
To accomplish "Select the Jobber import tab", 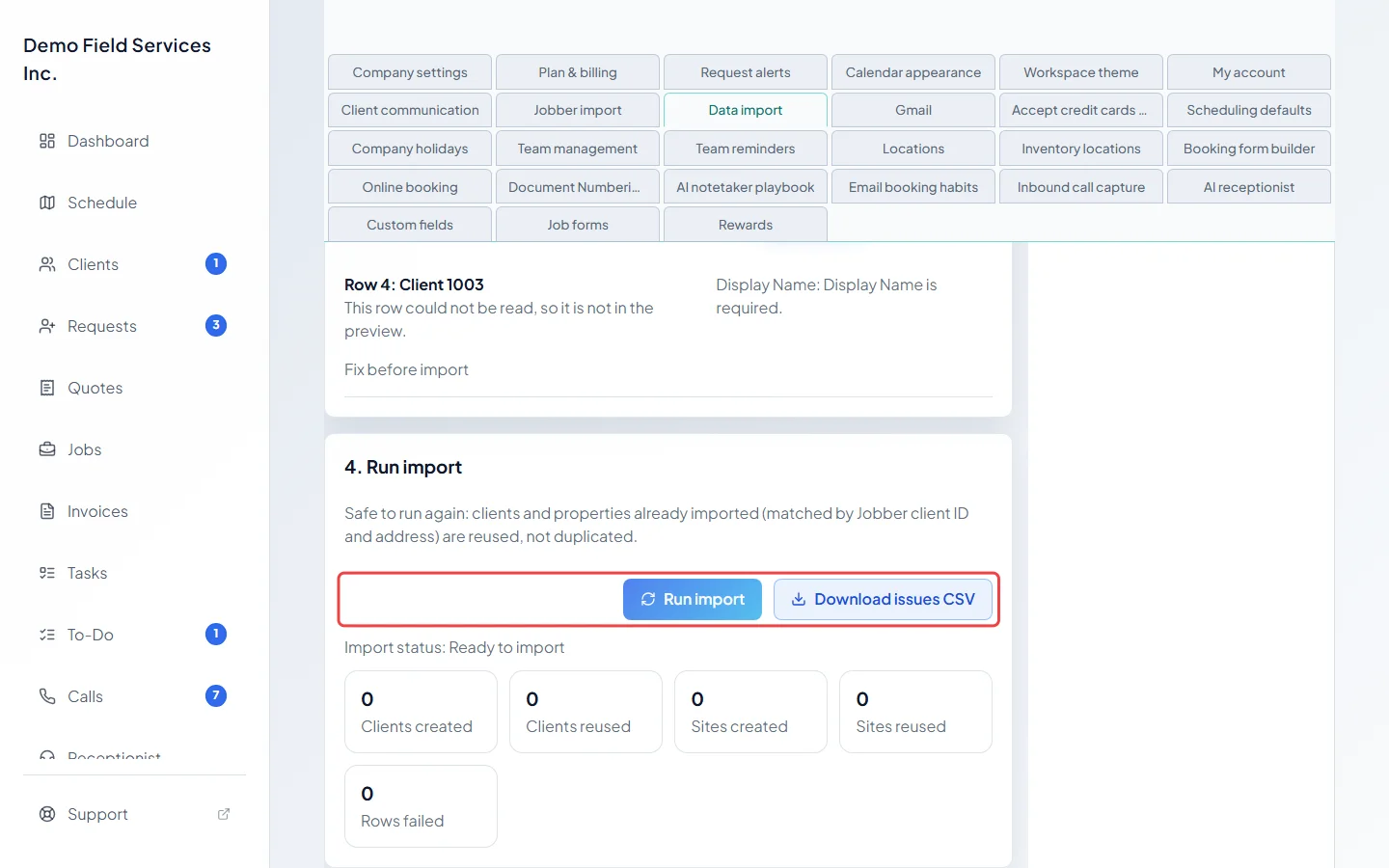I will click(578, 110).
